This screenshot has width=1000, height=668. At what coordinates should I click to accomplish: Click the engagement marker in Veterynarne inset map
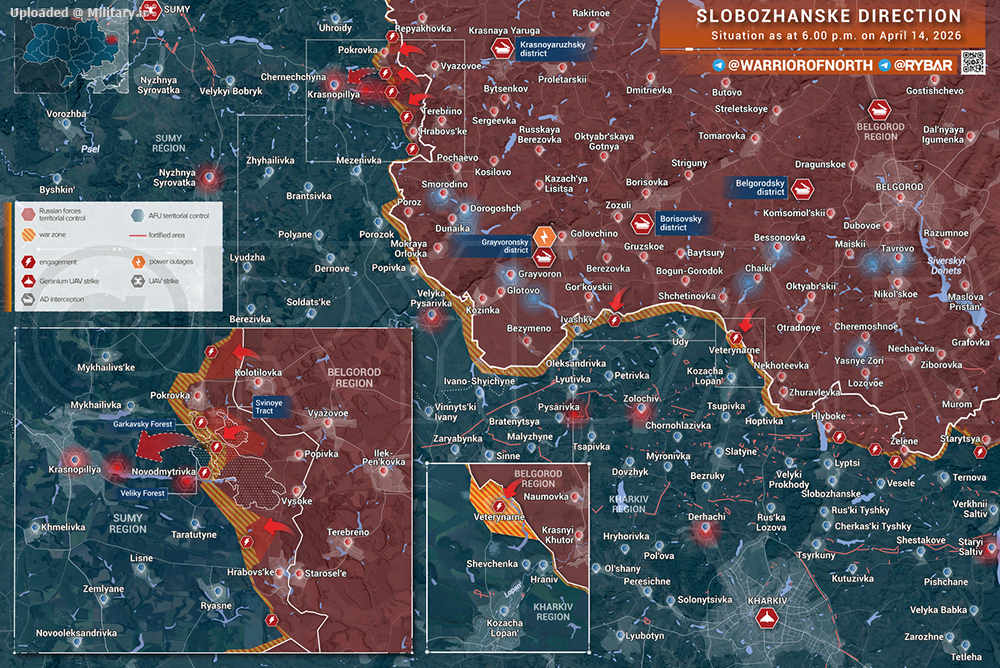[499, 507]
